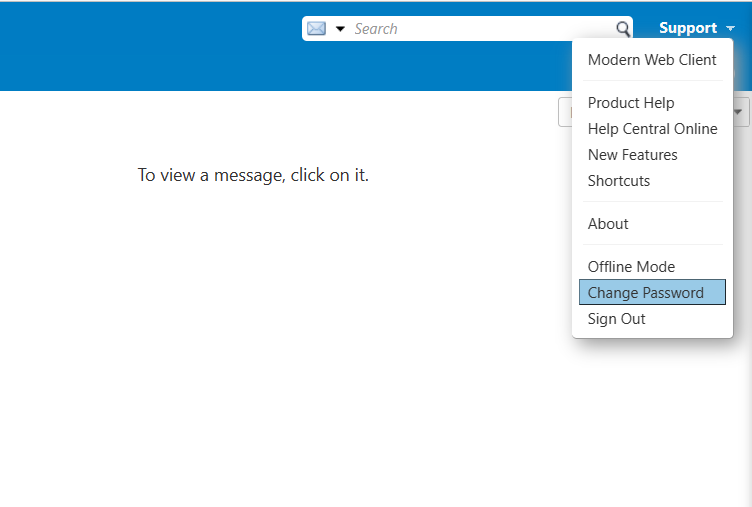Open Help Central Online
The height and width of the screenshot is (507, 752).
coord(652,129)
